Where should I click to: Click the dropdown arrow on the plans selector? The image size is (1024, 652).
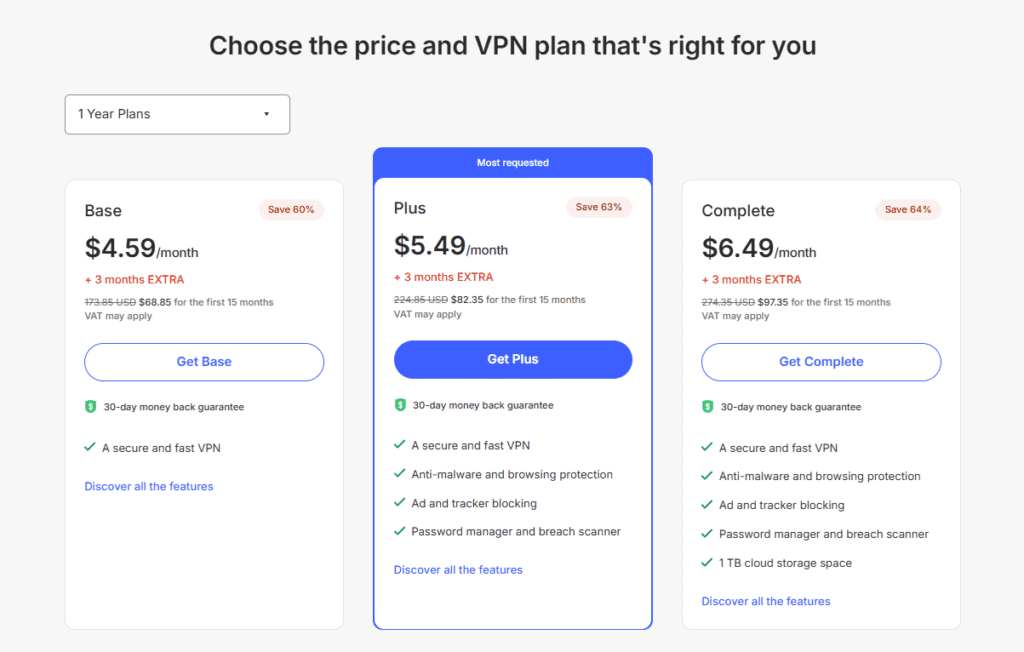click(x=266, y=113)
